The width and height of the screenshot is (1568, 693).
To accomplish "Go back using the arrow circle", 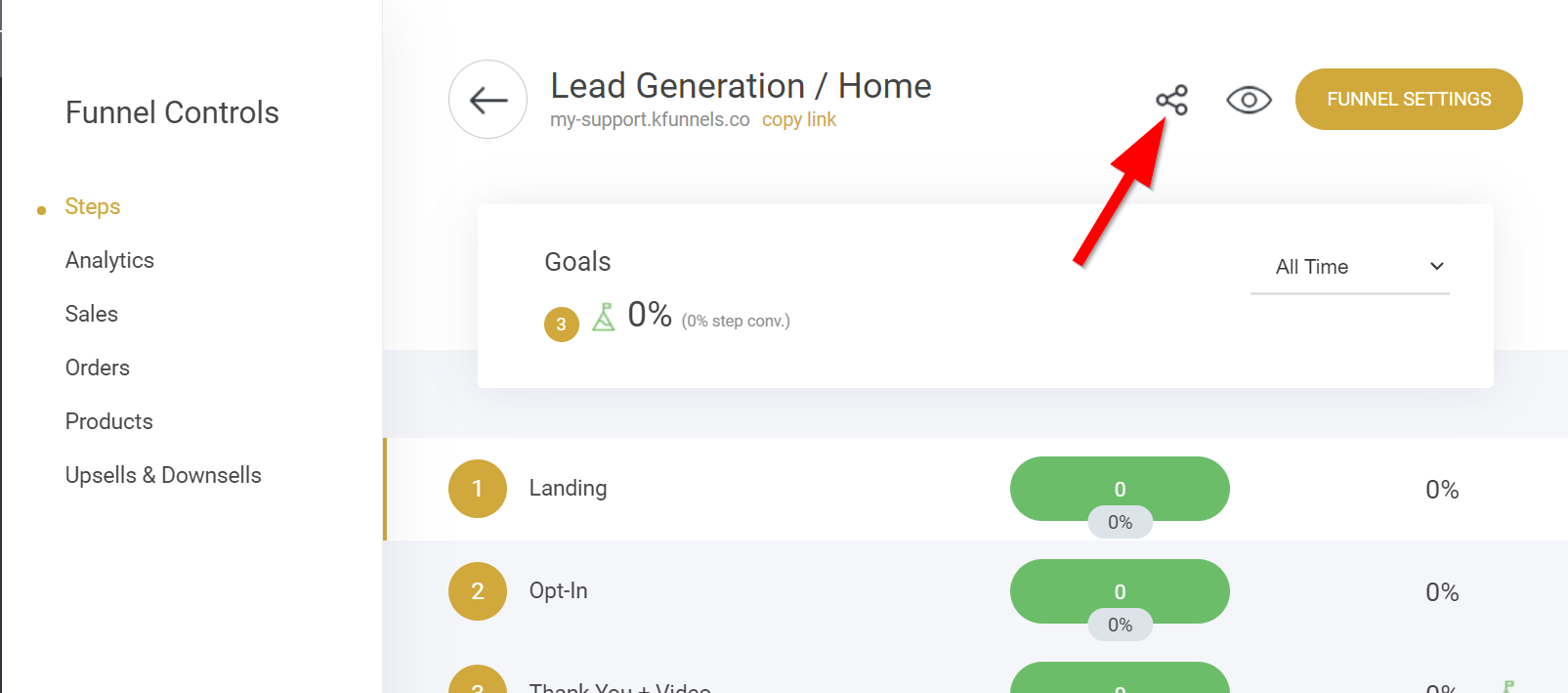I will (488, 100).
